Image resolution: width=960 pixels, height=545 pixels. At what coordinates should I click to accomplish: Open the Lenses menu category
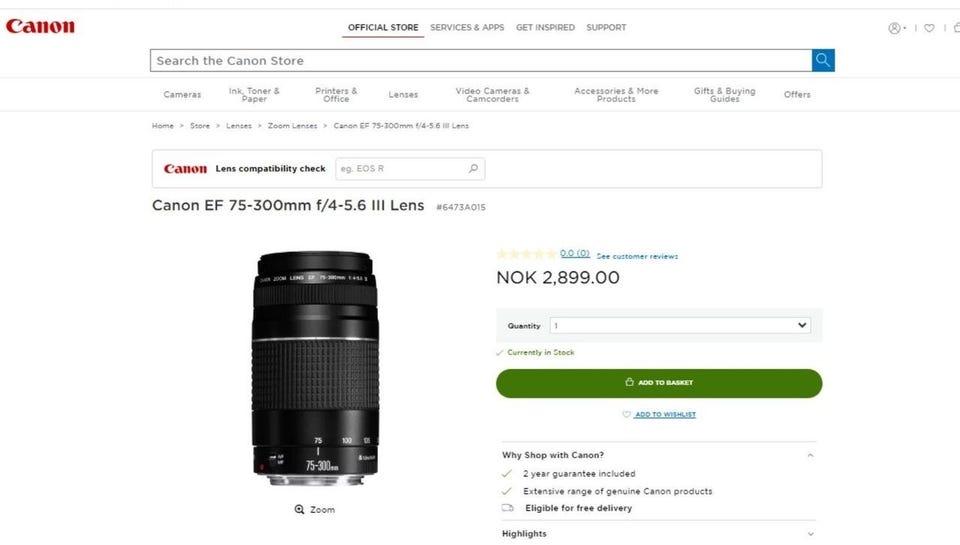[403, 95]
